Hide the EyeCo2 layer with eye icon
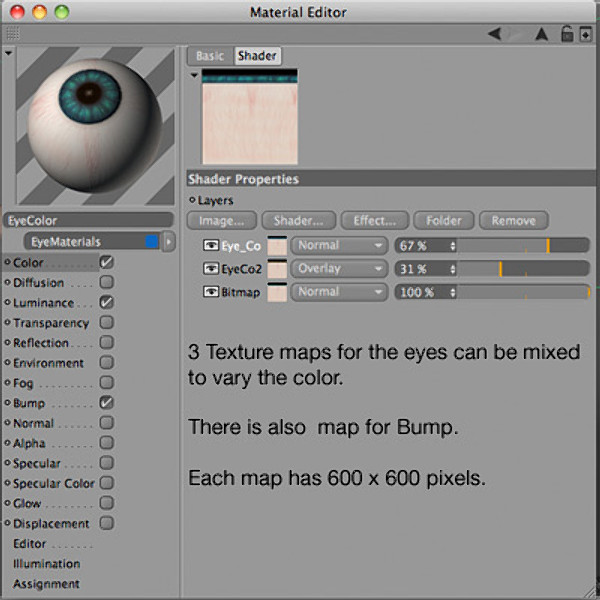The image size is (600, 600). pyautogui.click(x=211, y=269)
